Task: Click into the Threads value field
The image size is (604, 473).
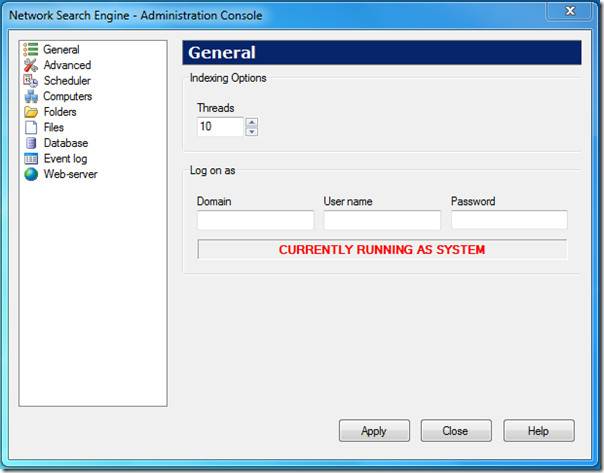Action: click(x=220, y=127)
